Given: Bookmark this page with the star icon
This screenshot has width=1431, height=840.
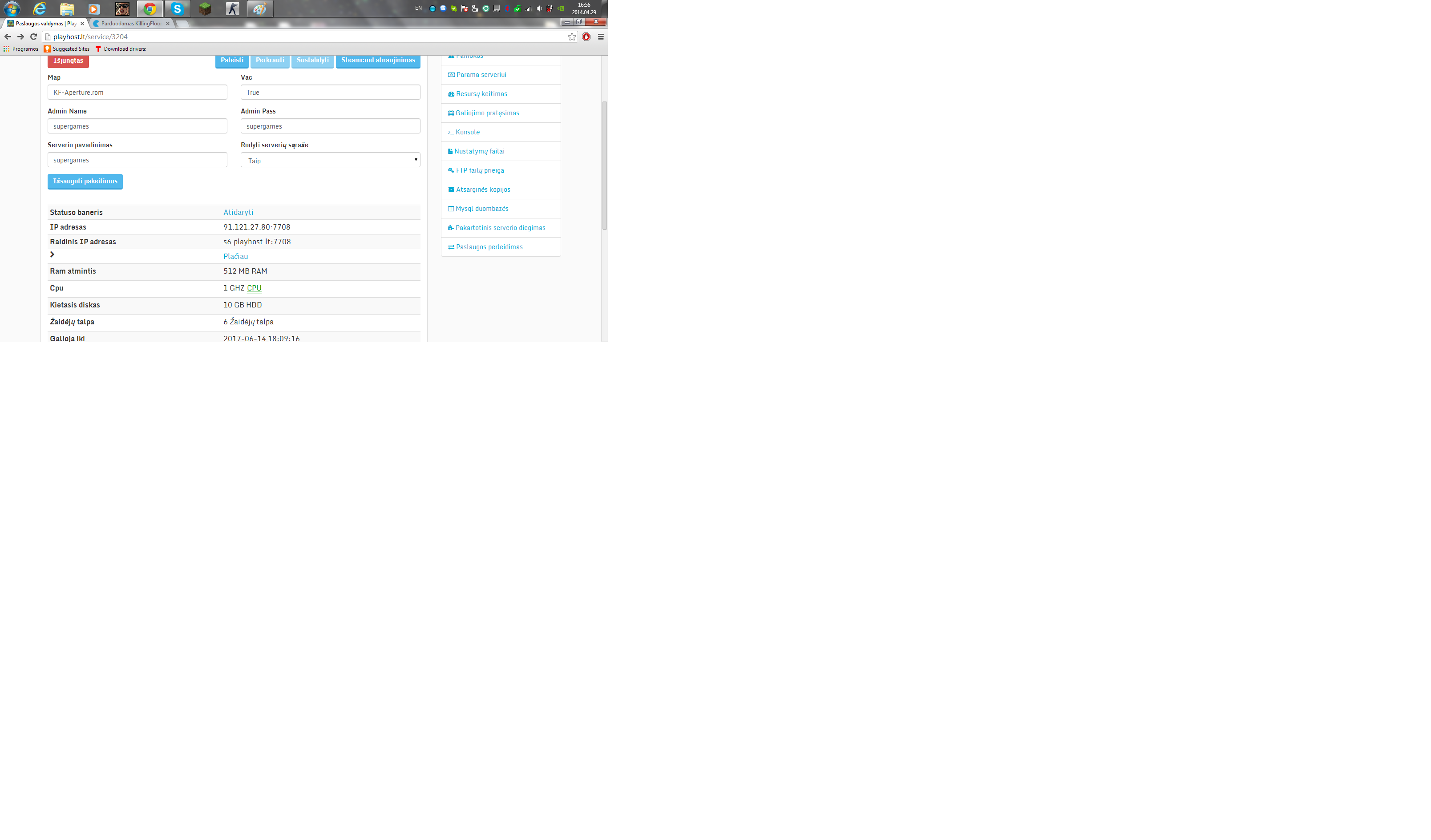Looking at the screenshot, I should click(572, 36).
